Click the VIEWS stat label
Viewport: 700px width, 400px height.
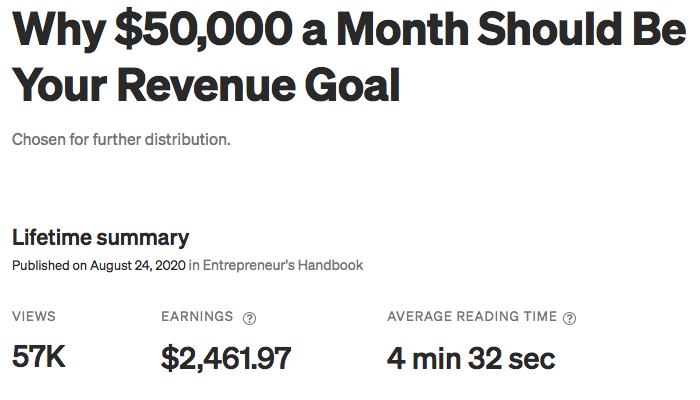click(34, 316)
